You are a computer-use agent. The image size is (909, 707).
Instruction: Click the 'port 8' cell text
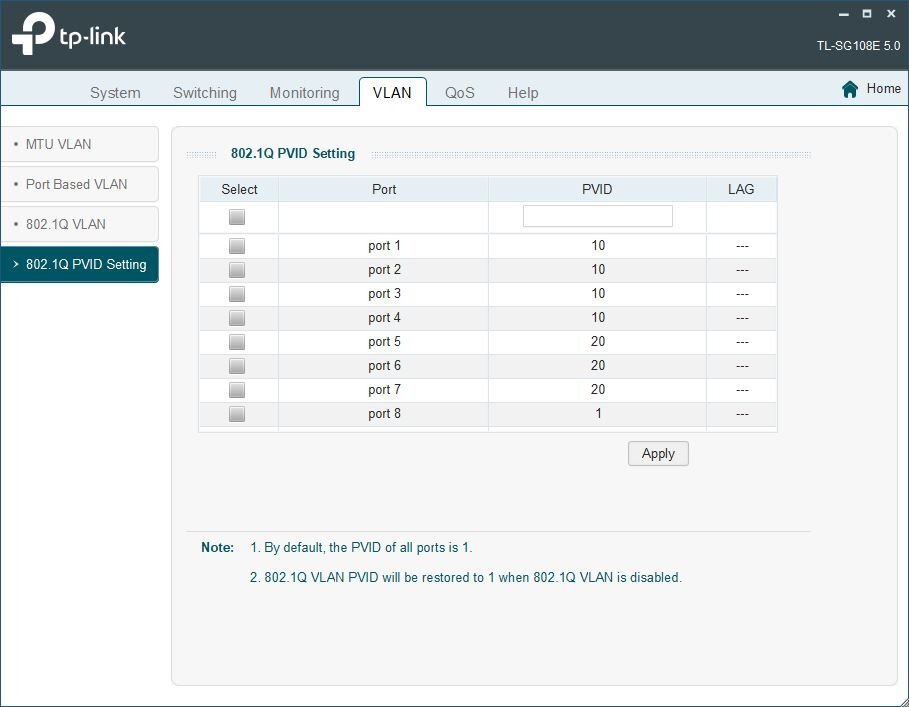(384, 414)
